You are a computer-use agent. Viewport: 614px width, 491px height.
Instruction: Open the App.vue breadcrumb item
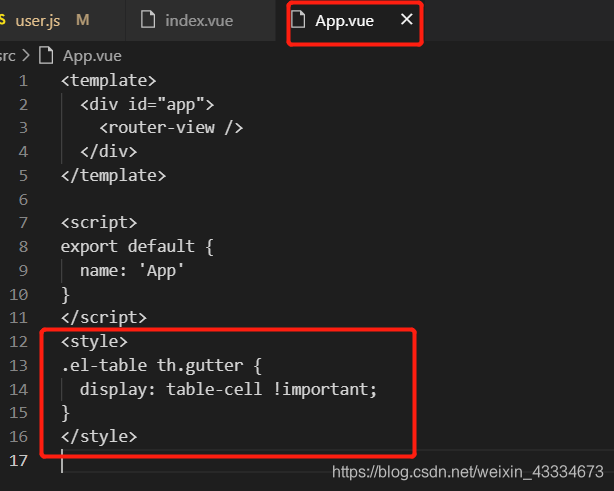(x=92, y=56)
